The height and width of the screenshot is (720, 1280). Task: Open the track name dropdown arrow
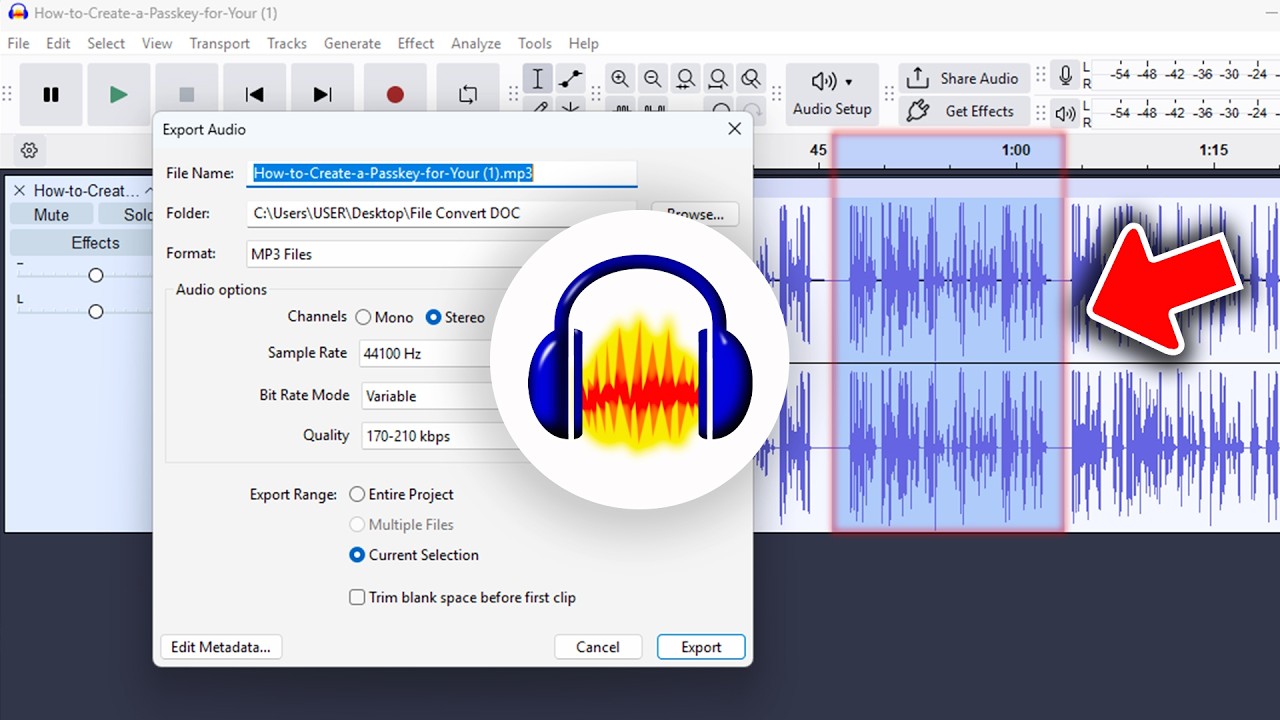[x=148, y=190]
